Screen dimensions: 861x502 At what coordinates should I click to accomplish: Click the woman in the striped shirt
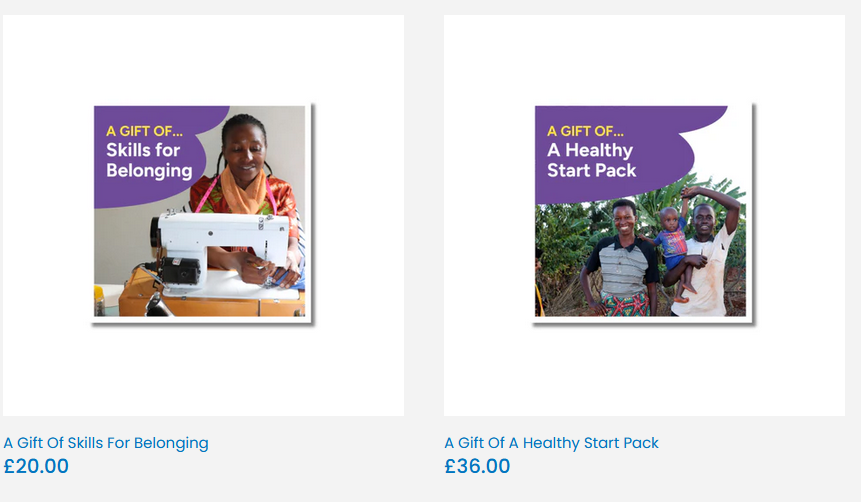620,262
